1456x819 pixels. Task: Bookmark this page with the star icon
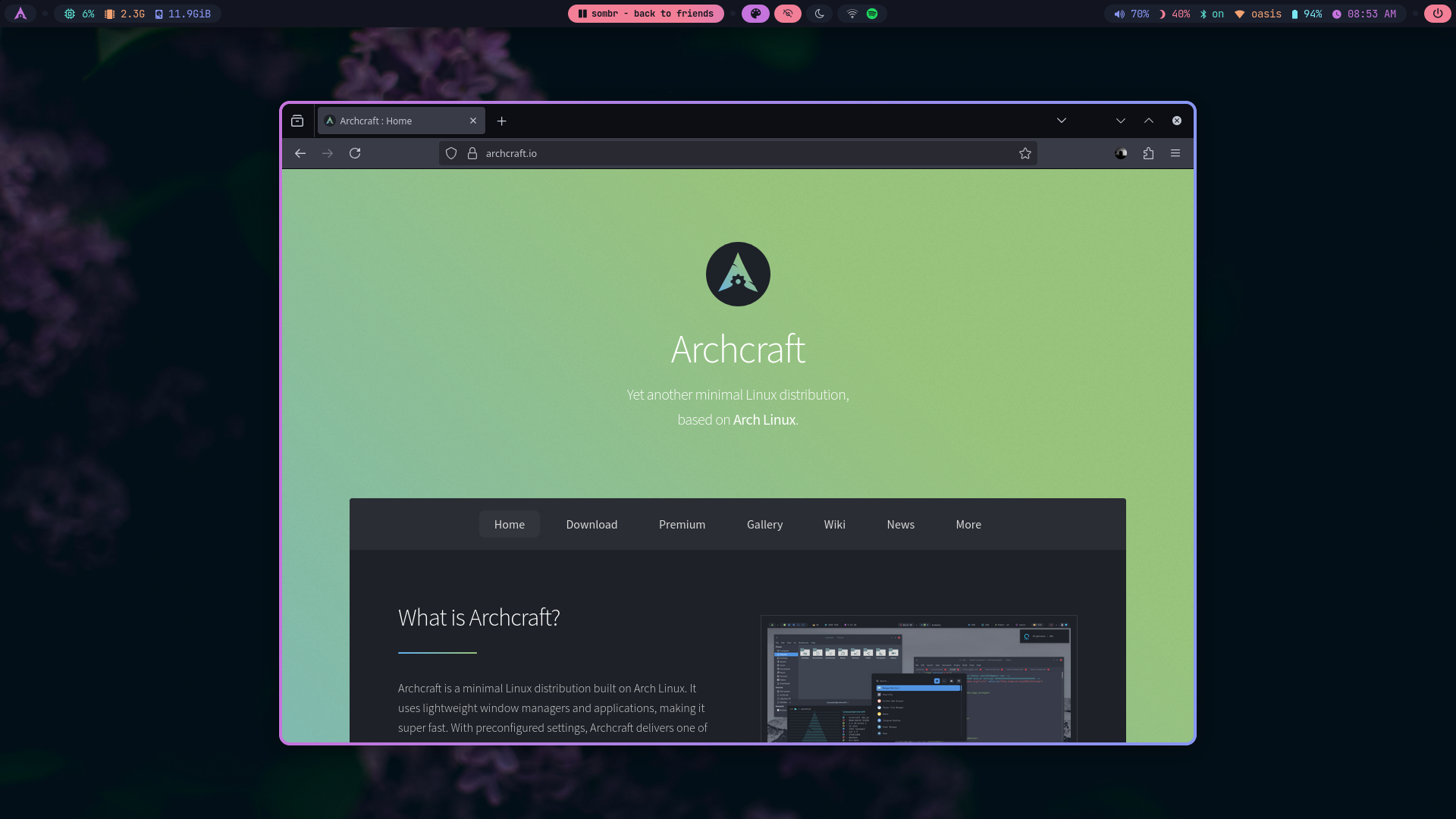click(1025, 153)
